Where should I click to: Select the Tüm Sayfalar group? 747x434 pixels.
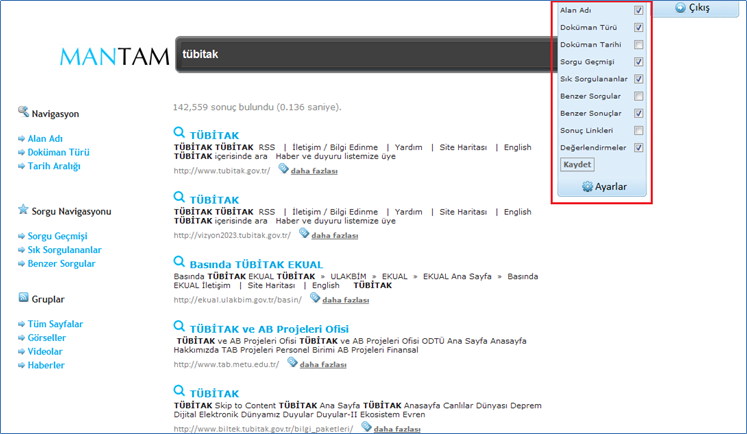55,324
